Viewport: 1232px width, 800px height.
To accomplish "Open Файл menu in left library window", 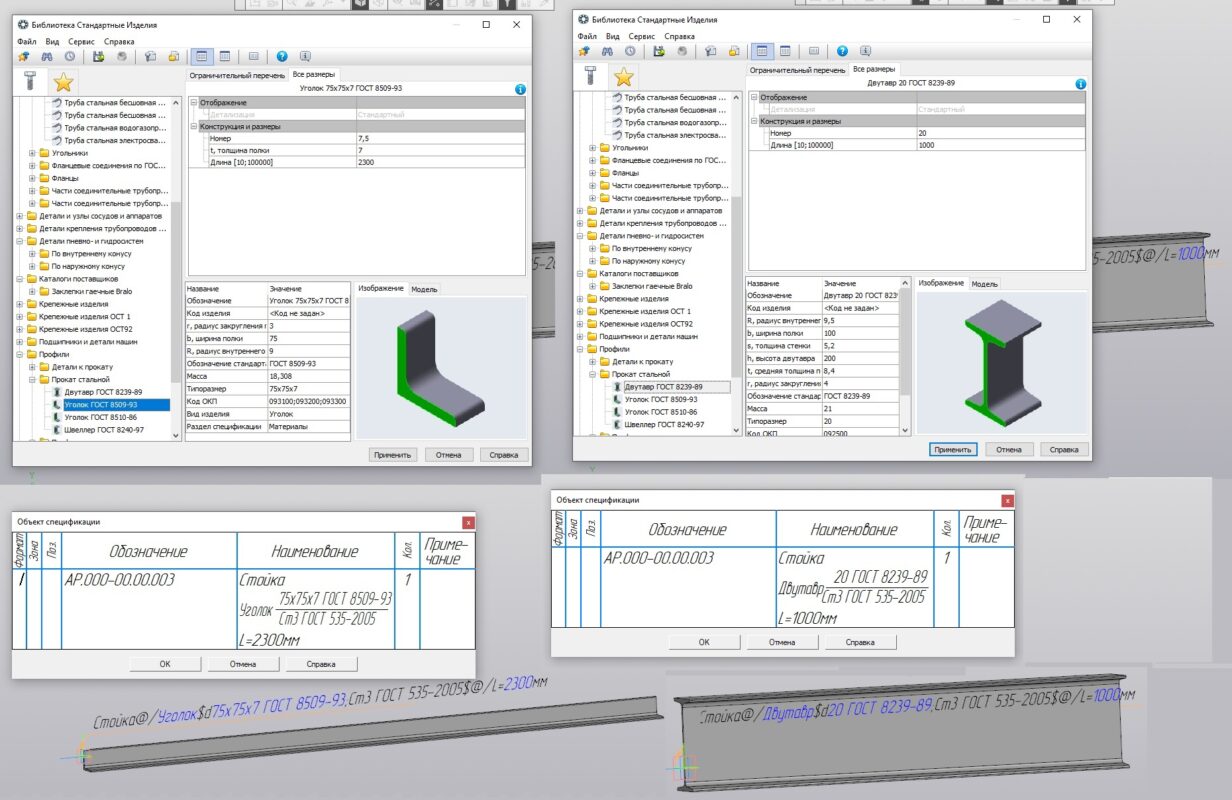I will point(26,42).
